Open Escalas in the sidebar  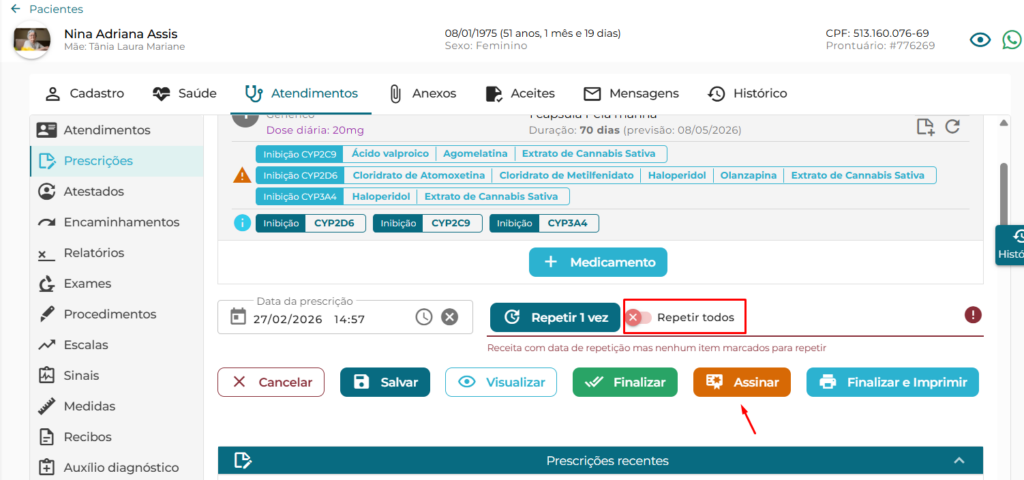117,345
